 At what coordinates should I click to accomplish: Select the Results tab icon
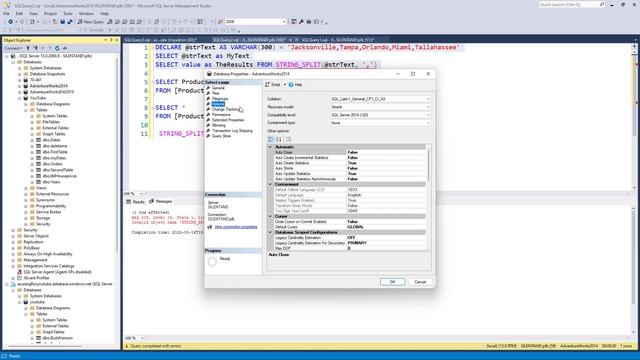coord(129,202)
